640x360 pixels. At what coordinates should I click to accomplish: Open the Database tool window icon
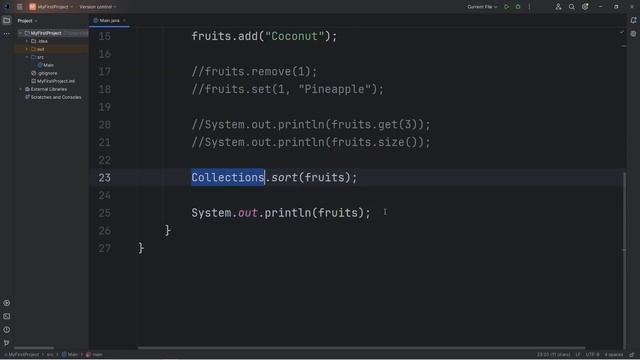633,34
